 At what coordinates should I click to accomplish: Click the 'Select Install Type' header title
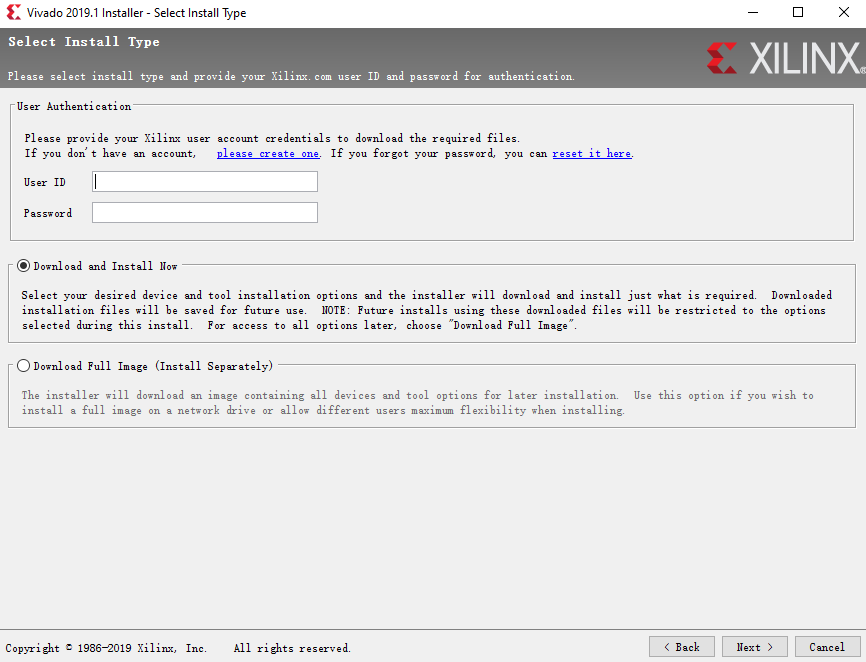[x=84, y=42]
